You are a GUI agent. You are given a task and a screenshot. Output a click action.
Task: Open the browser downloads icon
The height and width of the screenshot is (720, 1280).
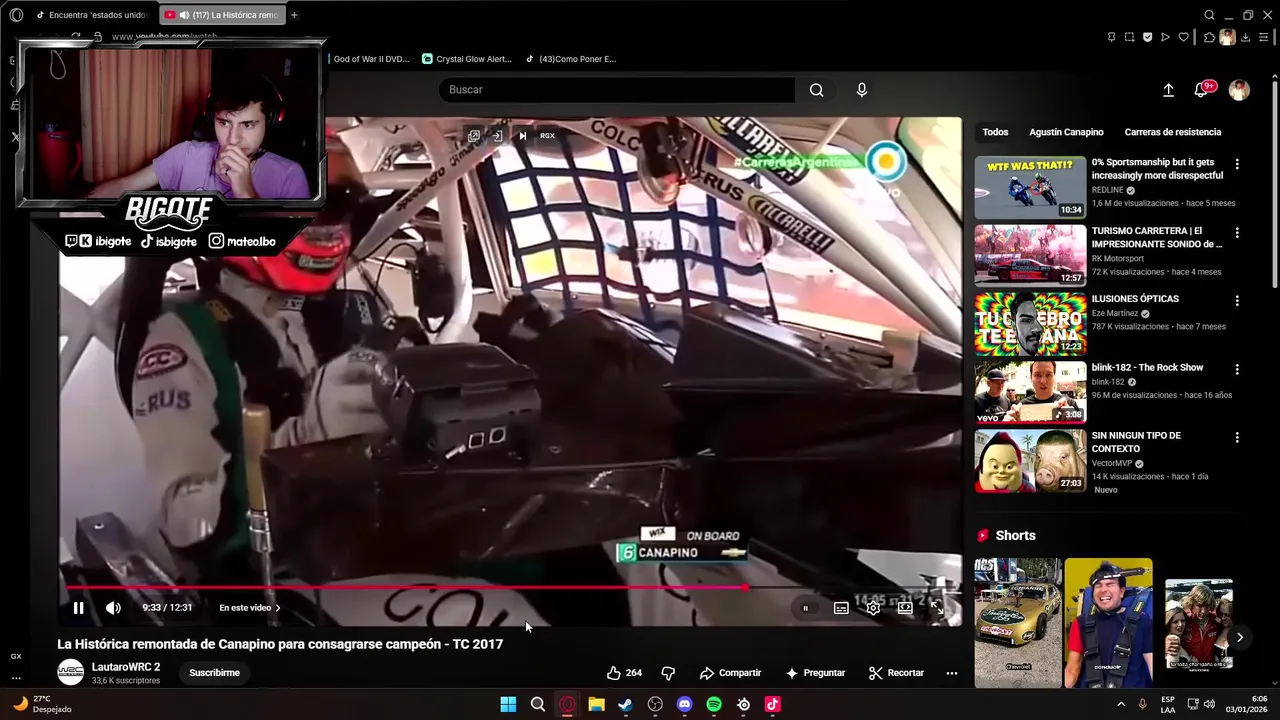1245,37
